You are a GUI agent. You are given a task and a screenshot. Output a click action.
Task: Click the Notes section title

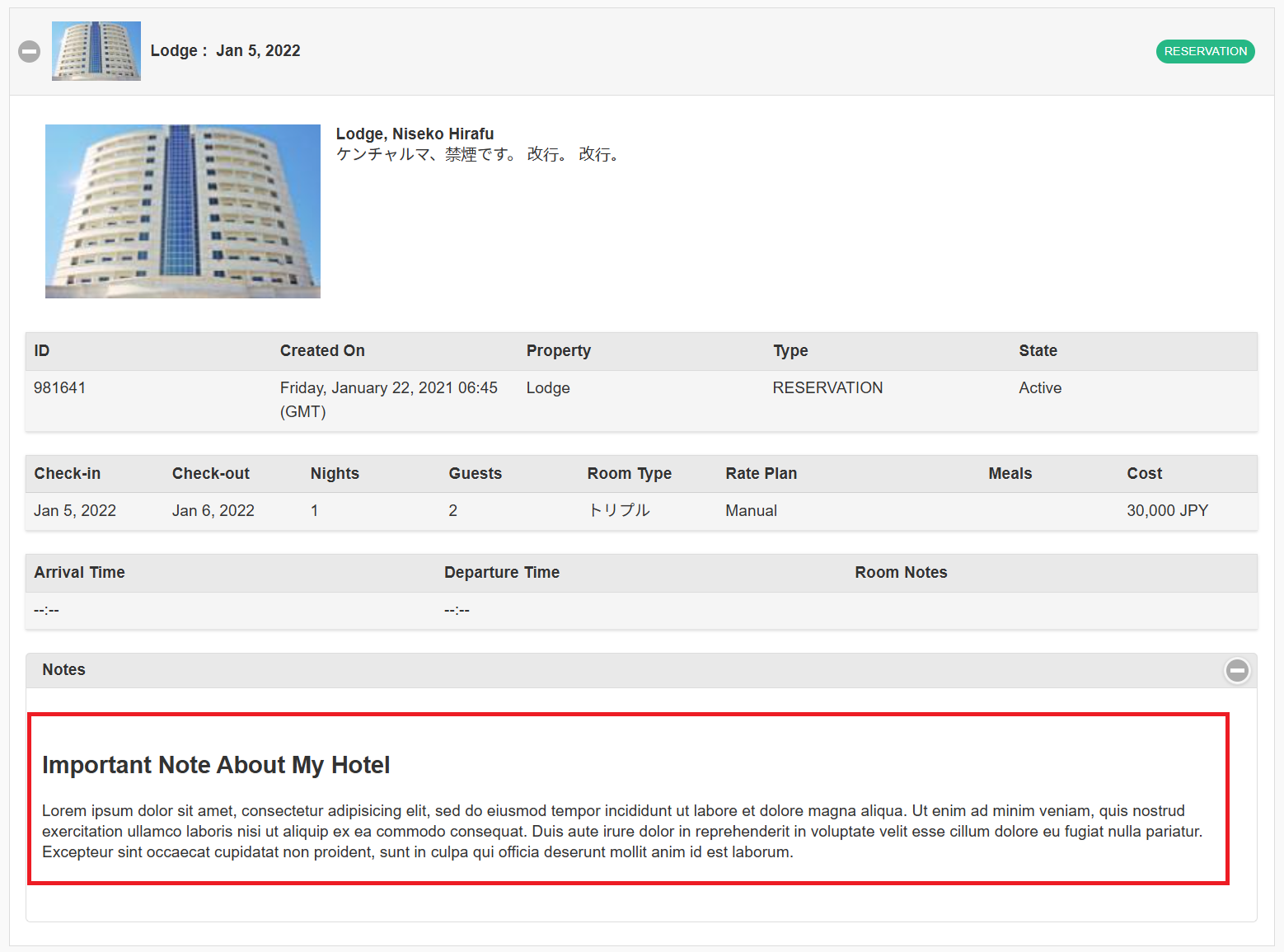click(x=64, y=670)
